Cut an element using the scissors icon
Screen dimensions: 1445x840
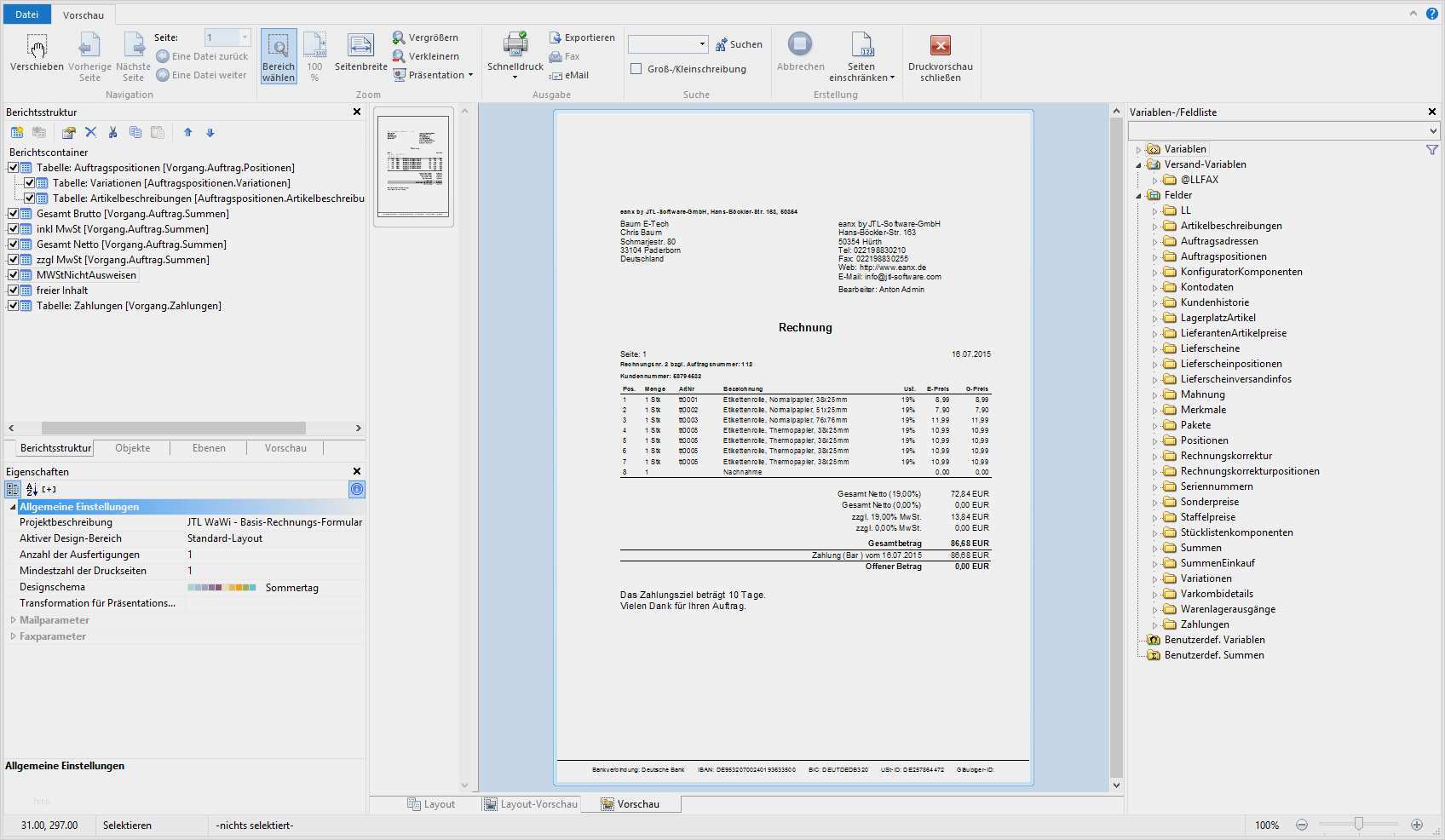[113, 133]
